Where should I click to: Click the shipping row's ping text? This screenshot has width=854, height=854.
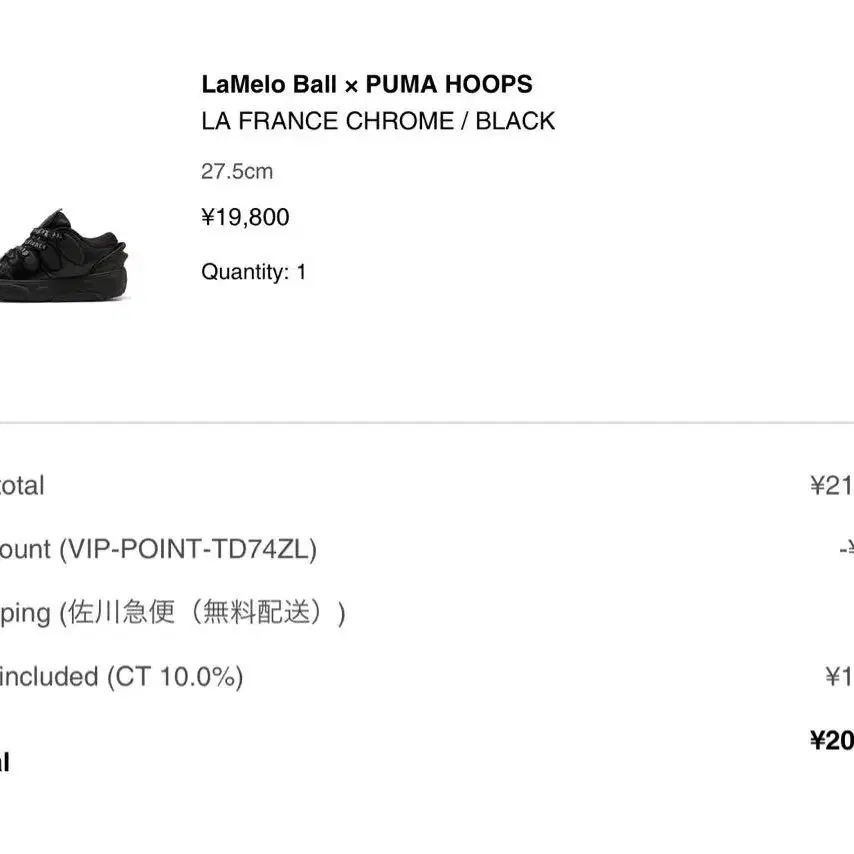[x=26, y=614]
